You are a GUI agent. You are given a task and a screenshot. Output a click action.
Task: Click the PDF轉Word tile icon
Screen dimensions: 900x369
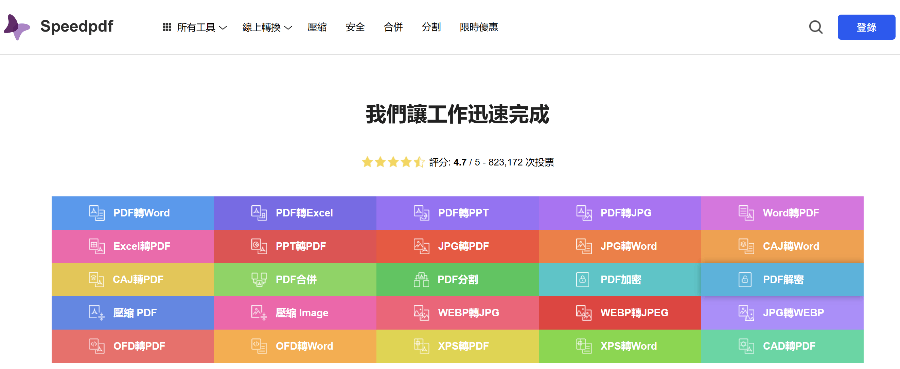click(97, 213)
